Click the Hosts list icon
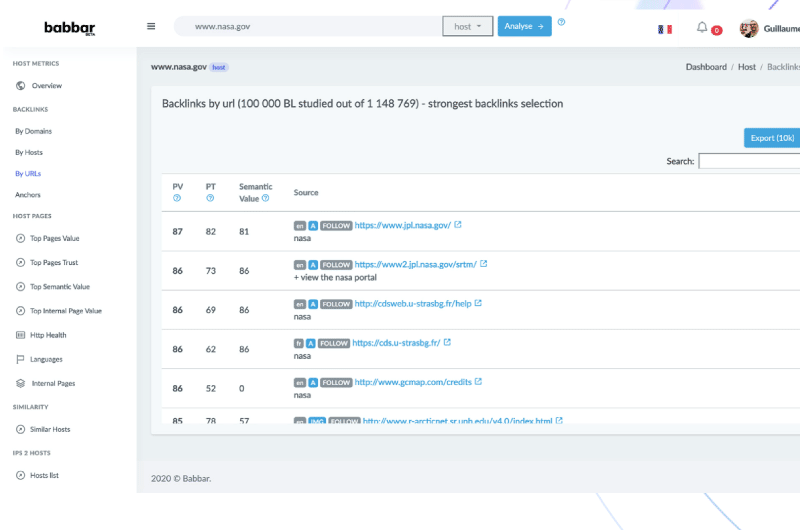 tap(20, 475)
